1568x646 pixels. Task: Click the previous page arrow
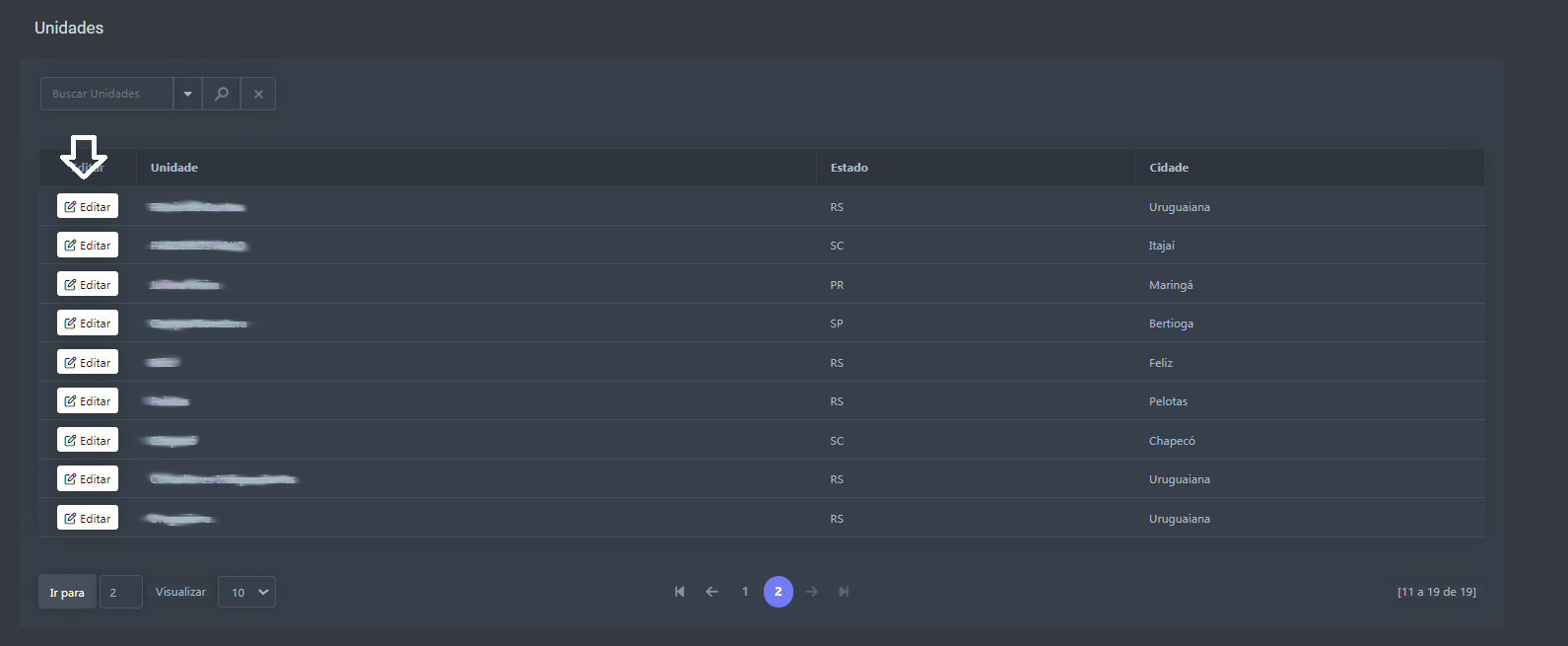click(712, 592)
